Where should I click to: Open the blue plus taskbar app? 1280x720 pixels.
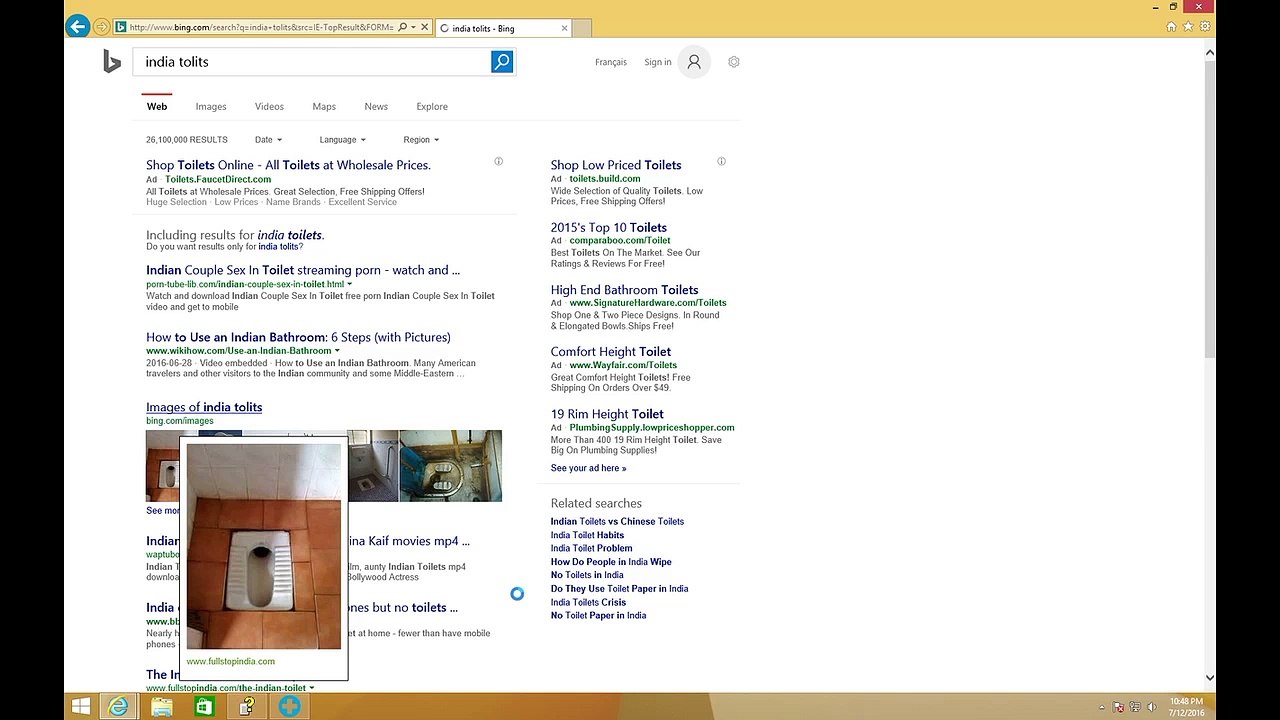point(290,707)
